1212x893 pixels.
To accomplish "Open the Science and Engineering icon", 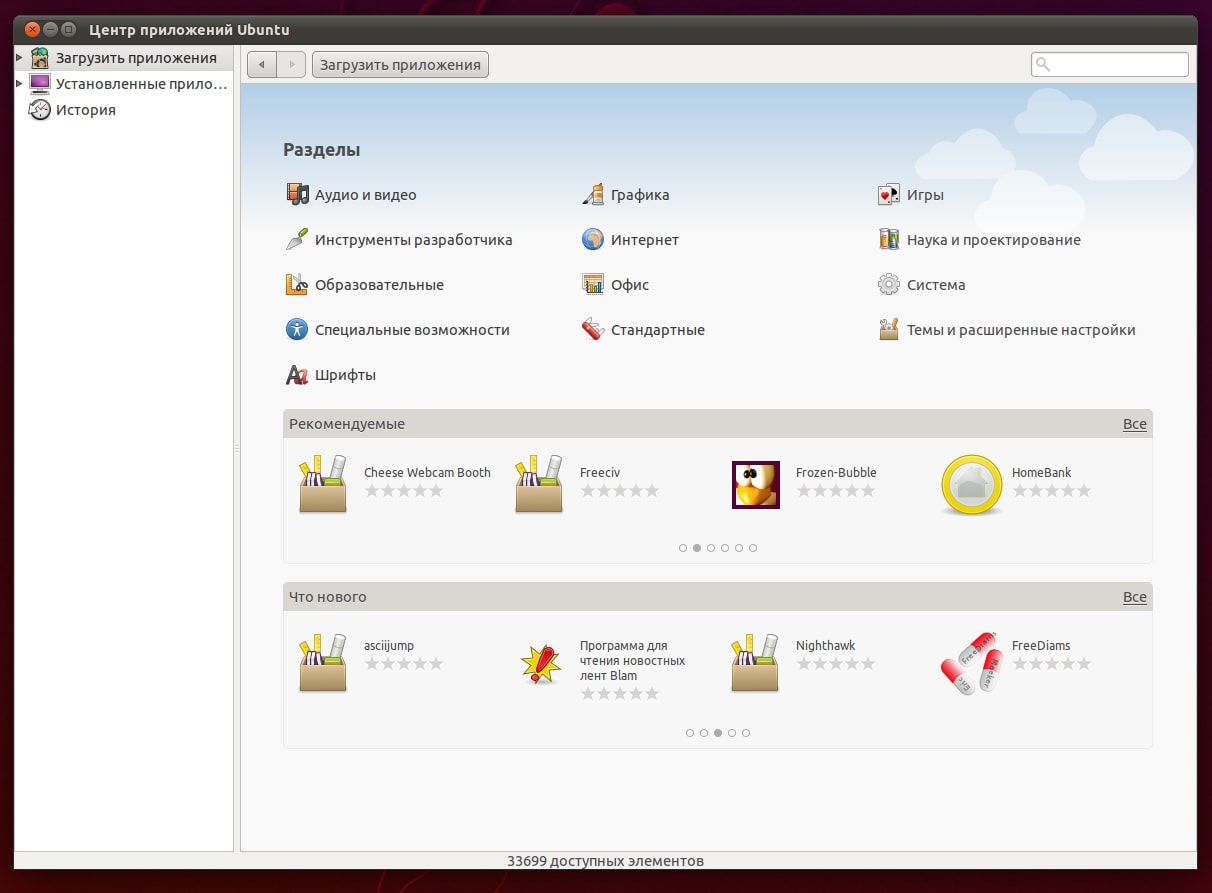I will click(x=889, y=240).
